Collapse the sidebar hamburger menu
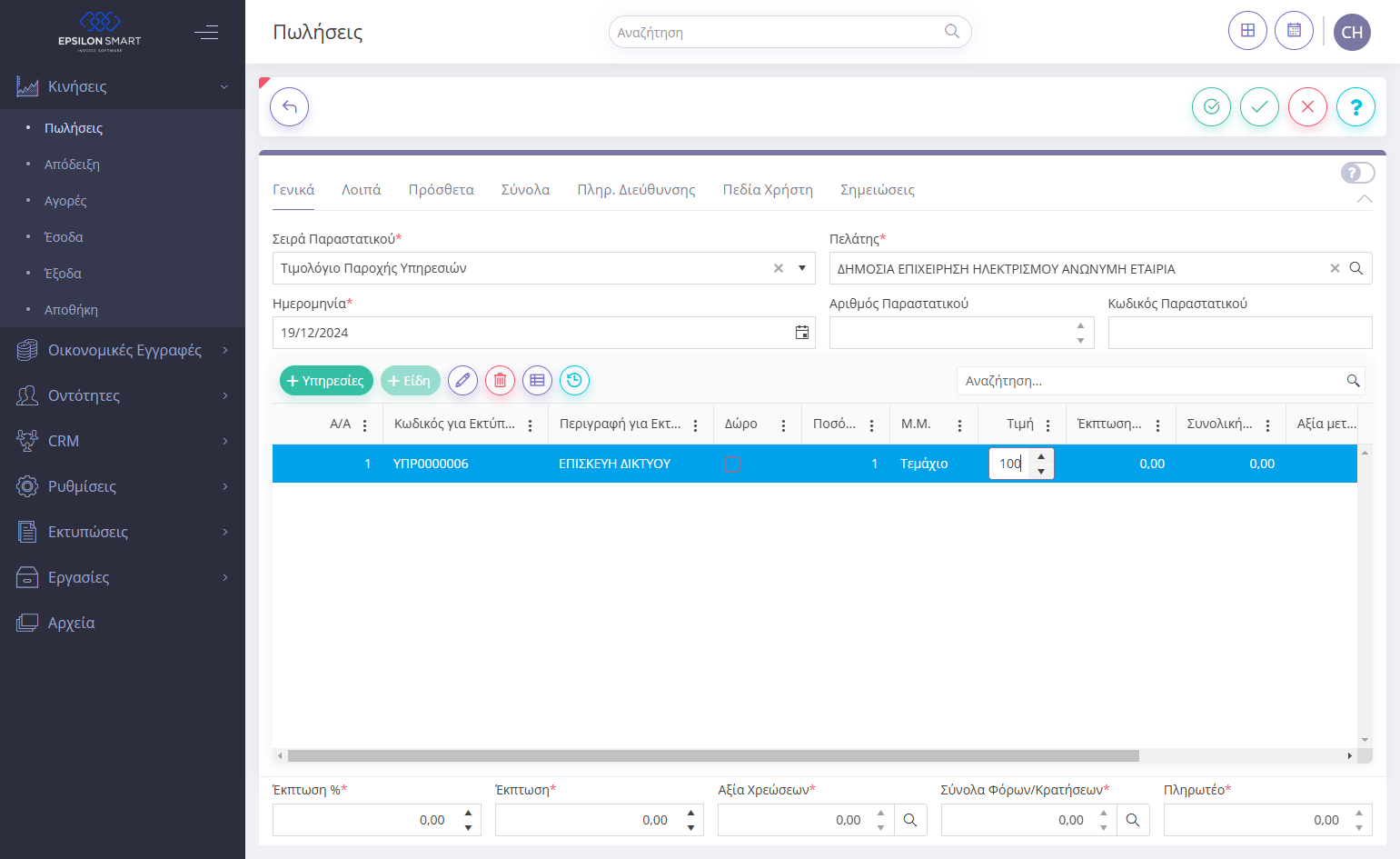The width and height of the screenshot is (1400, 859). click(x=206, y=33)
